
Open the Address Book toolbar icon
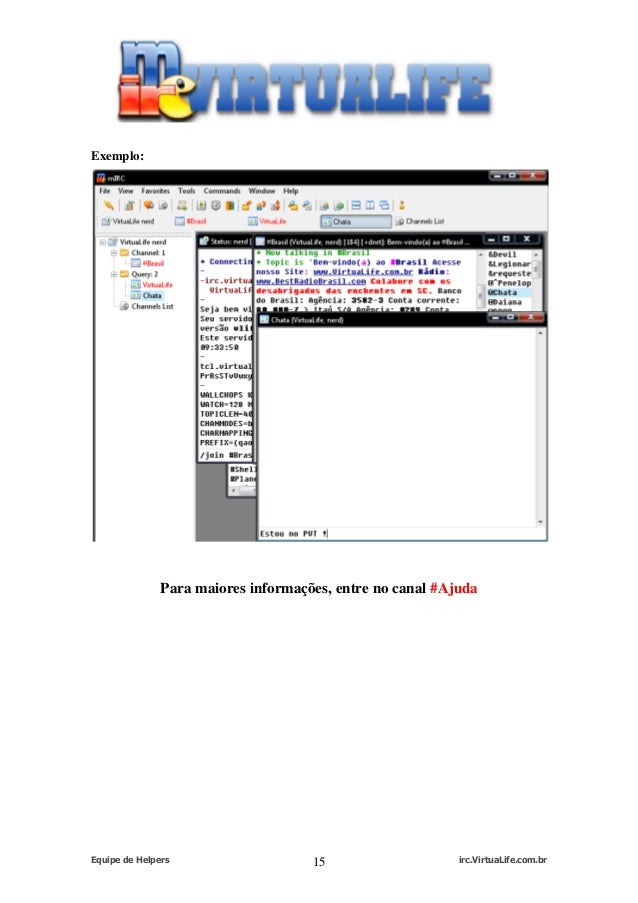(202, 205)
